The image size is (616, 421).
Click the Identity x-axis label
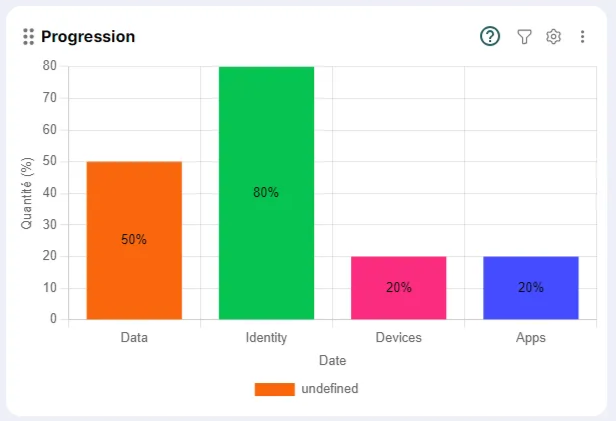[x=266, y=338]
